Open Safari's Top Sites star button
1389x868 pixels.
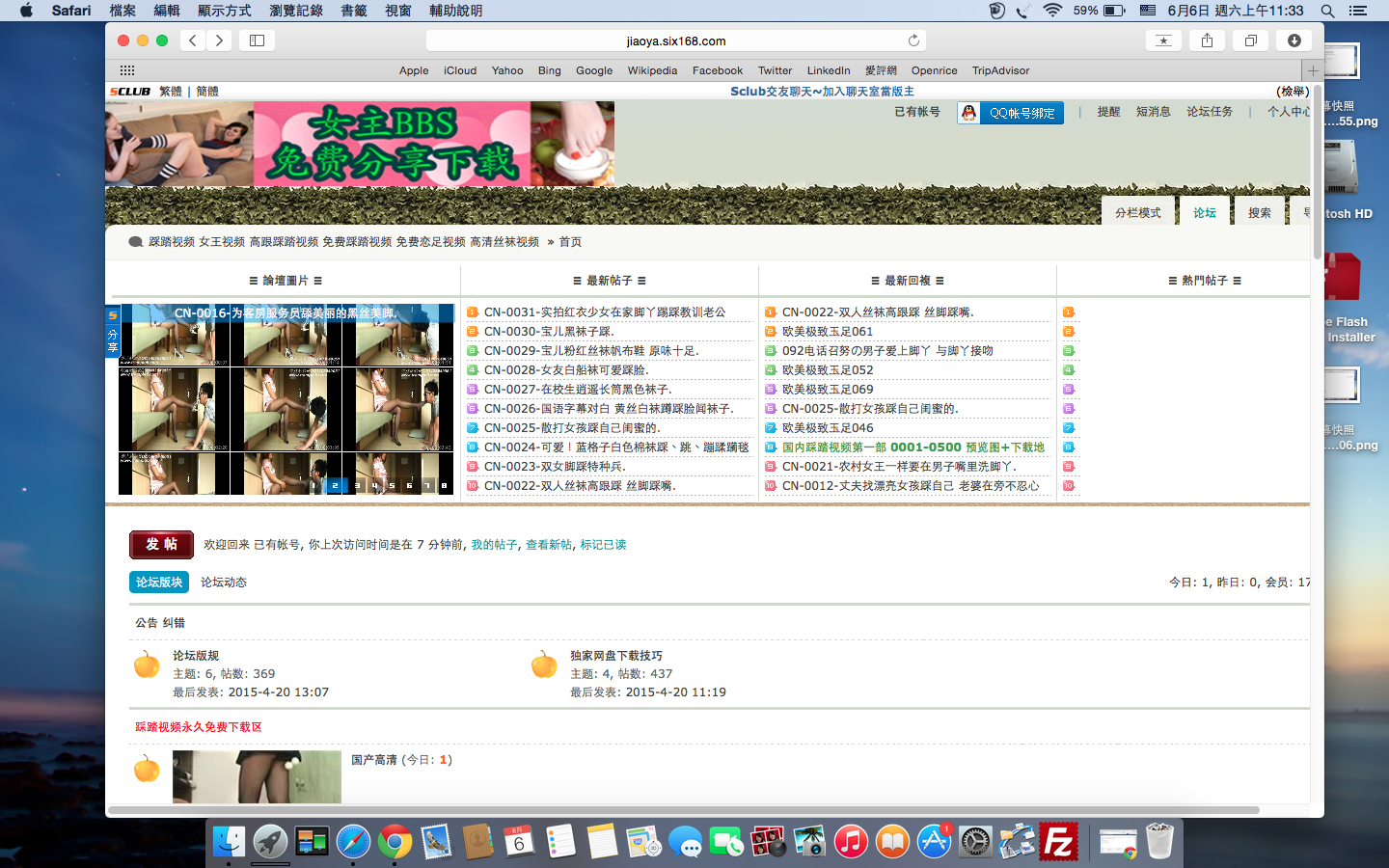(1163, 41)
